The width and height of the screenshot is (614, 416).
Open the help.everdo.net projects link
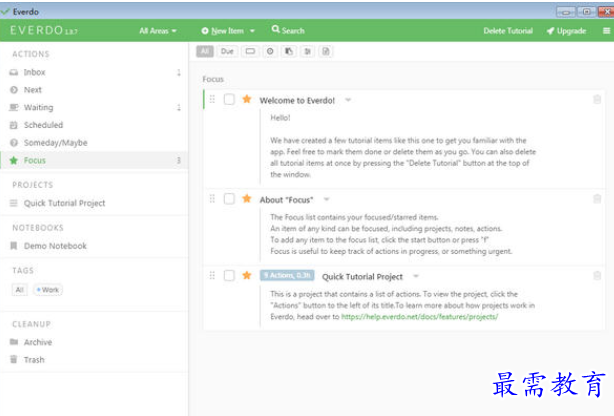click(419, 317)
